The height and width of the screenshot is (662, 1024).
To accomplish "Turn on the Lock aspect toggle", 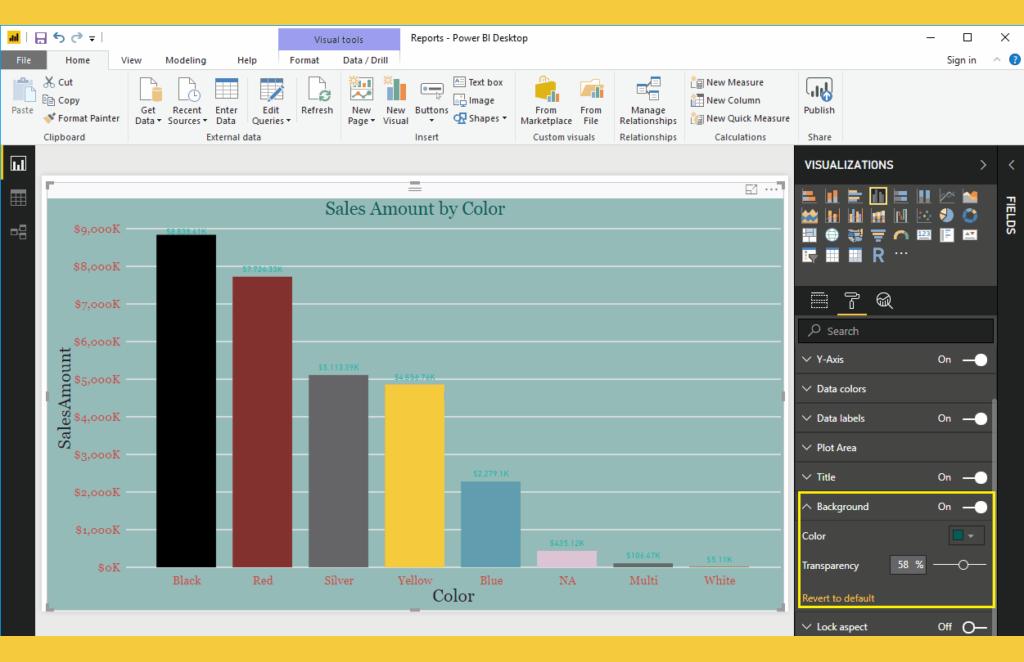I will click(x=974, y=627).
